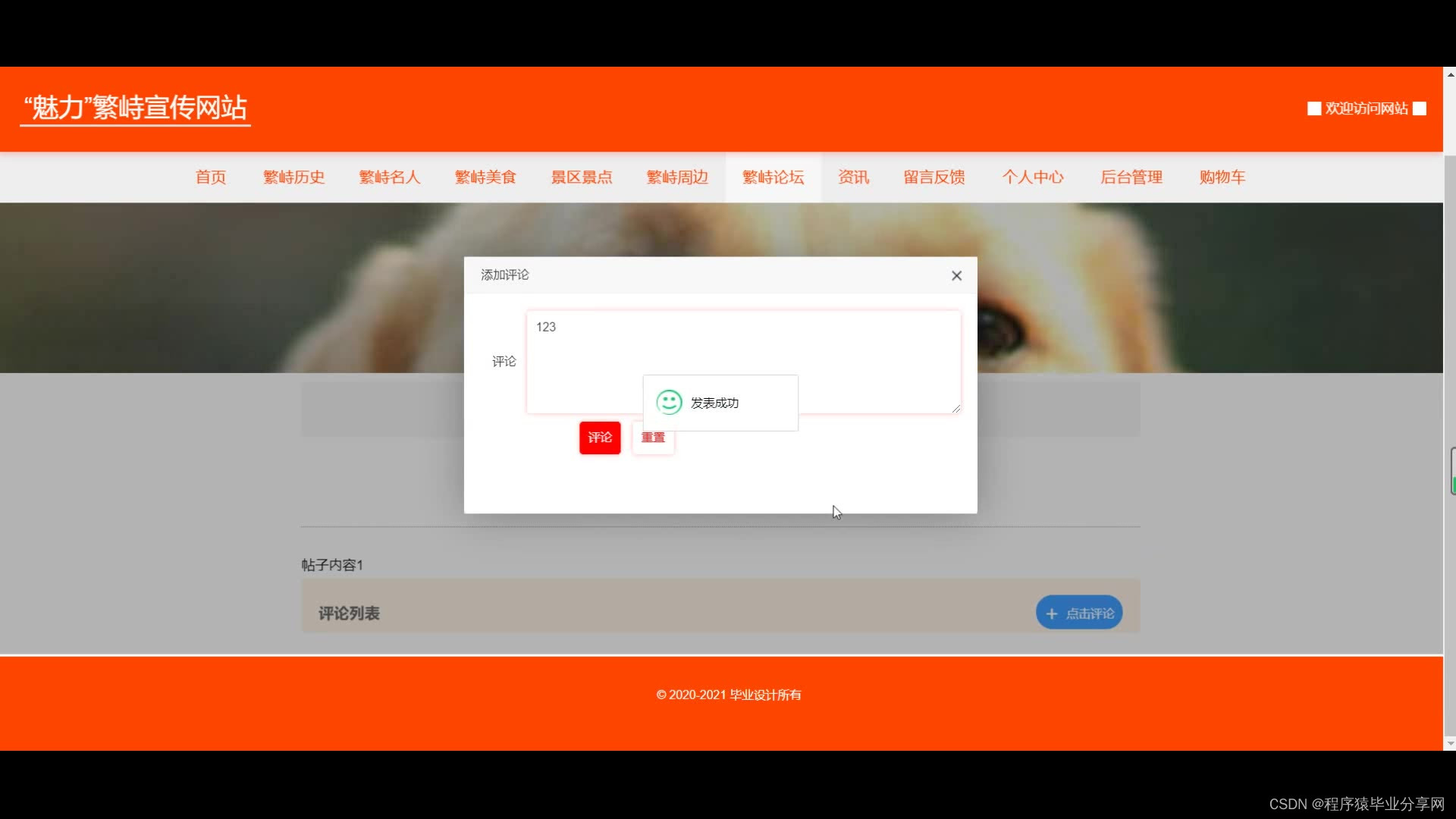The image size is (1456, 819).
Task: Go to 留言反馈 page
Action: tap(934, 177)
